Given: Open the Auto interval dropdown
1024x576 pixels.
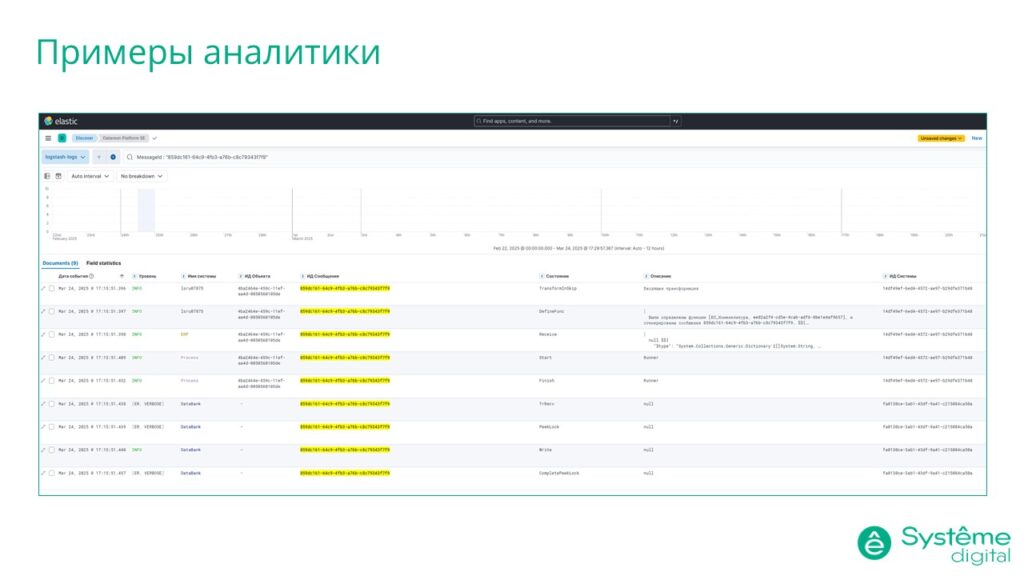Looking at the screenshot, I should pyautogui.click(x=90, y=176).
